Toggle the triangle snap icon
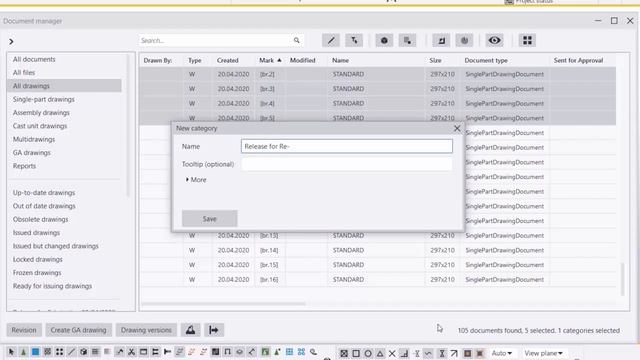 [x=380, y=353]
